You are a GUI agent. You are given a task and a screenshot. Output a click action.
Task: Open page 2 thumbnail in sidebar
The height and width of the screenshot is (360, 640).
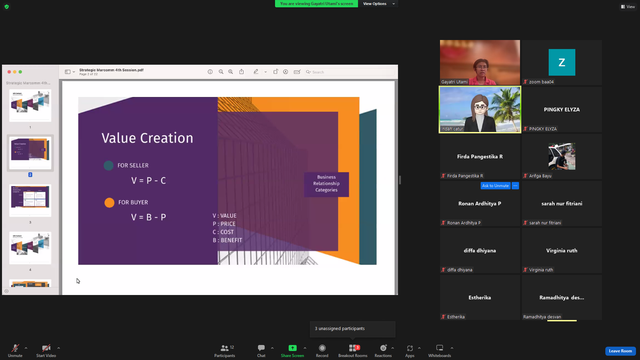point(30,153)
